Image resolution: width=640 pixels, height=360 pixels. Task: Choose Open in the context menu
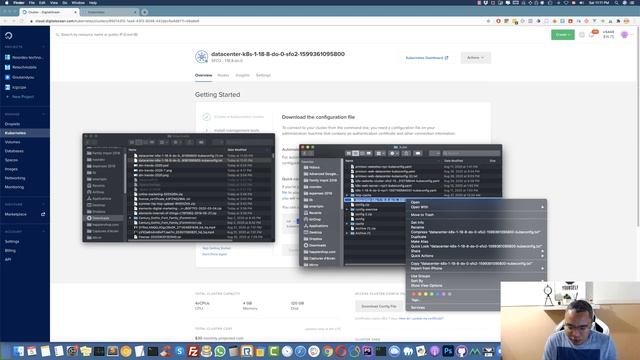coord(415,202)
